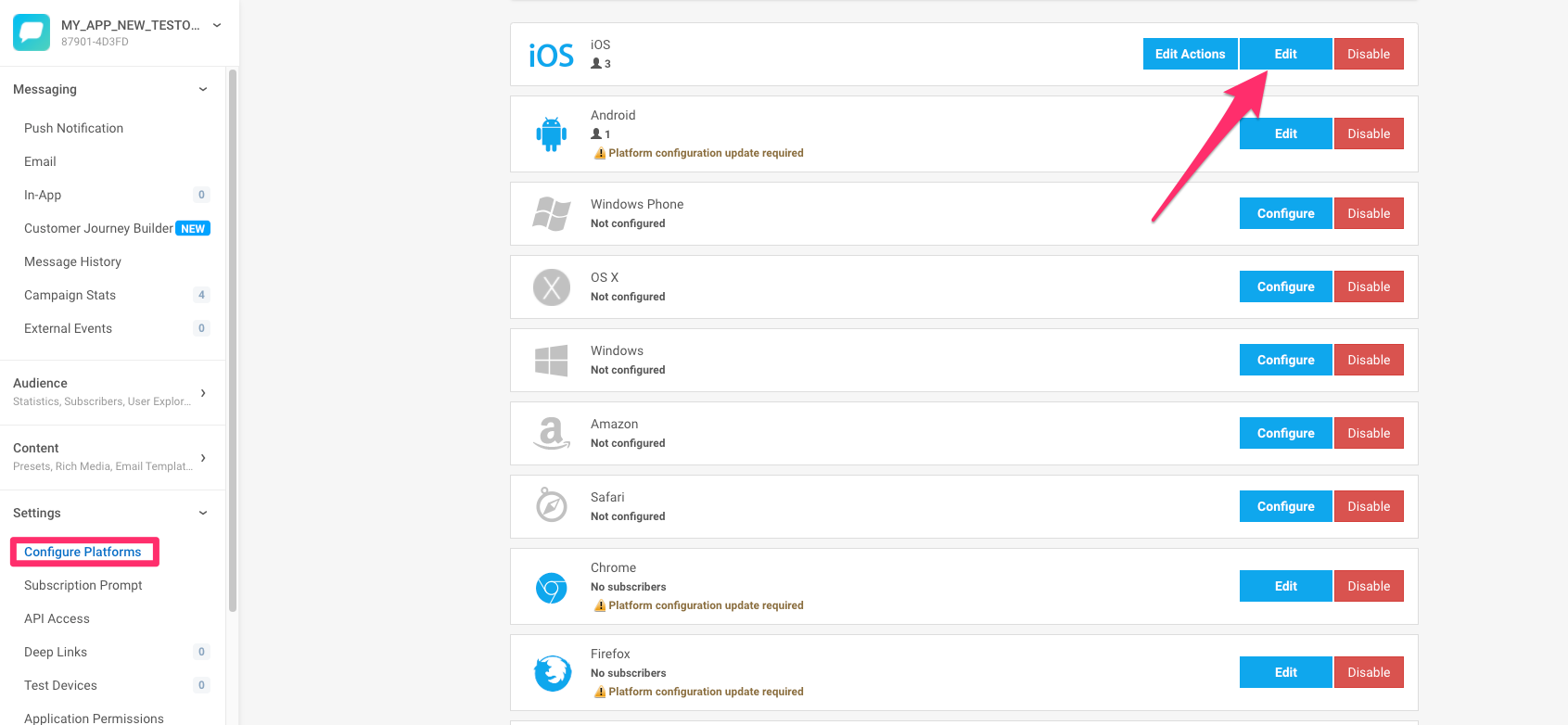Click the Android robot icon
The width and height of the screenshot is (1568, 725).
pos(552,134)
